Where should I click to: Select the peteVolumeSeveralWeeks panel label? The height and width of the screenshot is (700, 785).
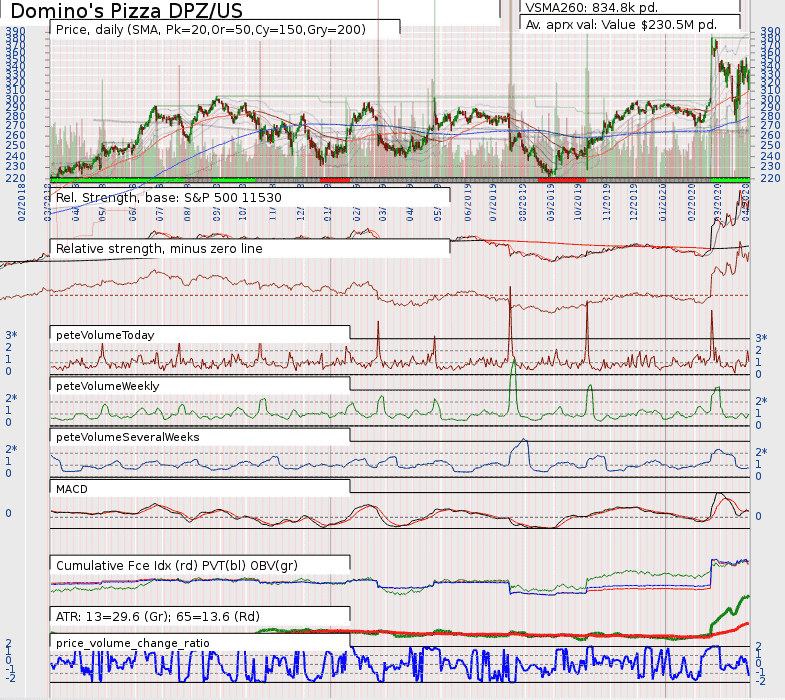click(128, 437)
